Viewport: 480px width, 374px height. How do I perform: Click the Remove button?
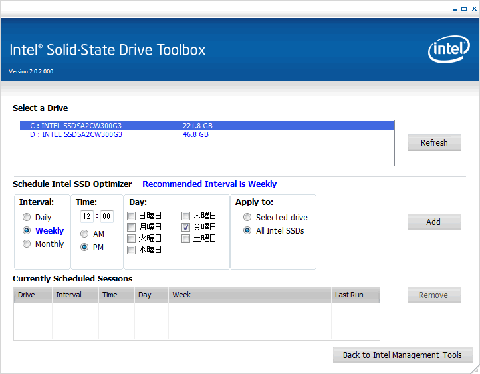[434, 295]
